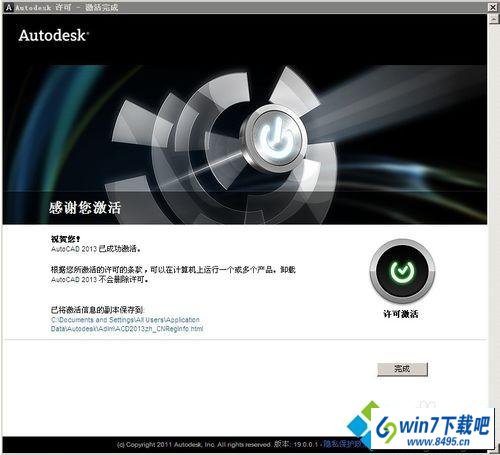Click the green 许可激活 status icon
The height and width of the screenshot is (455, 500).
tap(402, 271)
